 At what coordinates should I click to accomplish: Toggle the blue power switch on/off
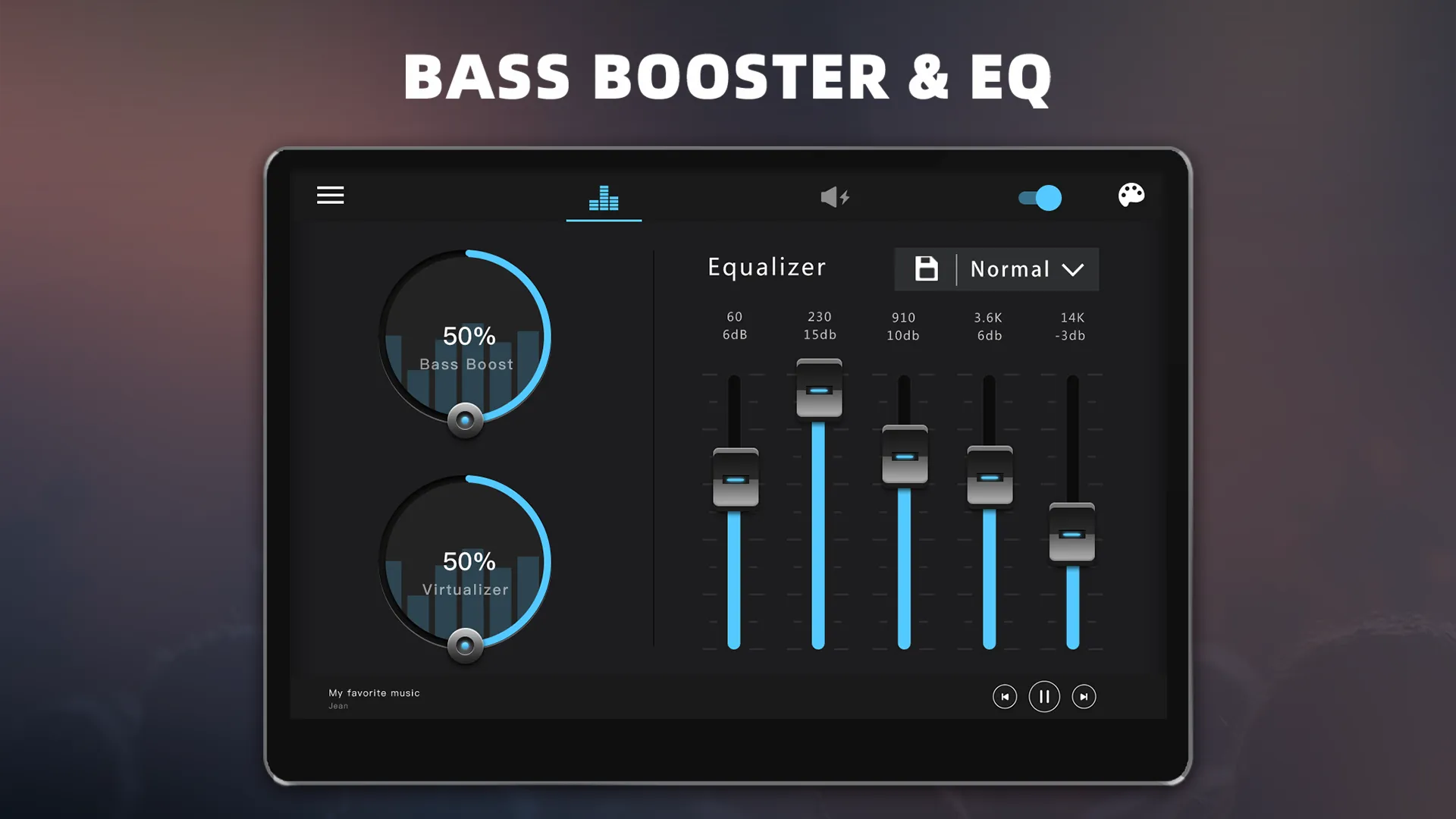[1040, 196]
